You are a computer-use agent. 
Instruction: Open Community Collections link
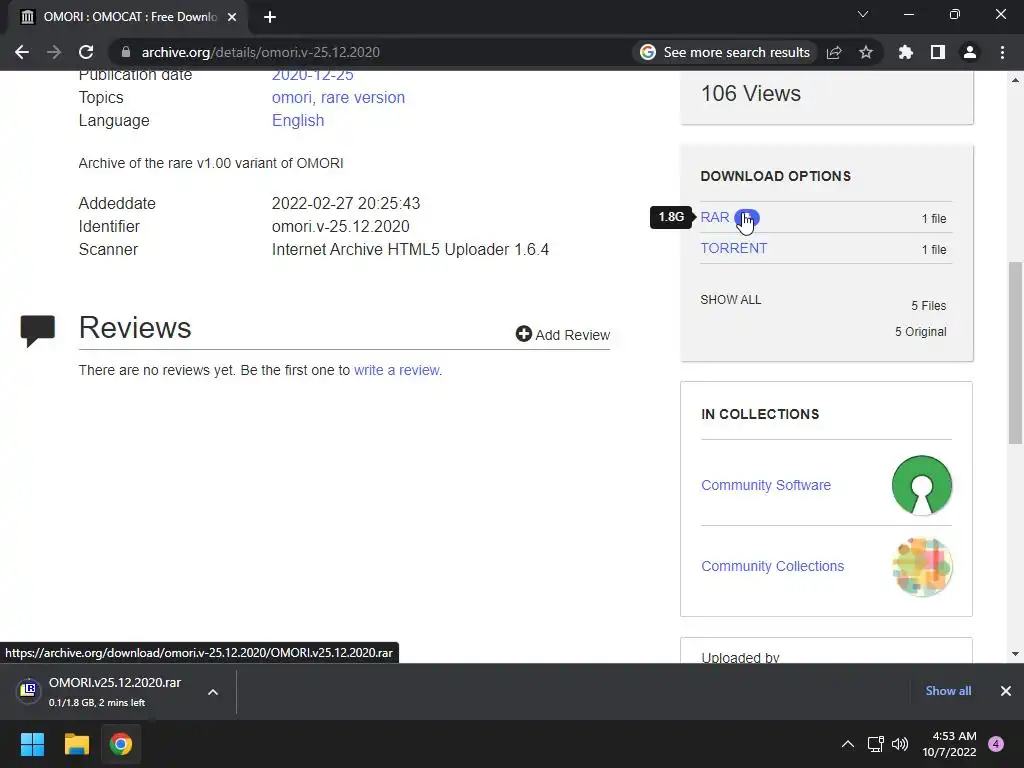(772, 566)
